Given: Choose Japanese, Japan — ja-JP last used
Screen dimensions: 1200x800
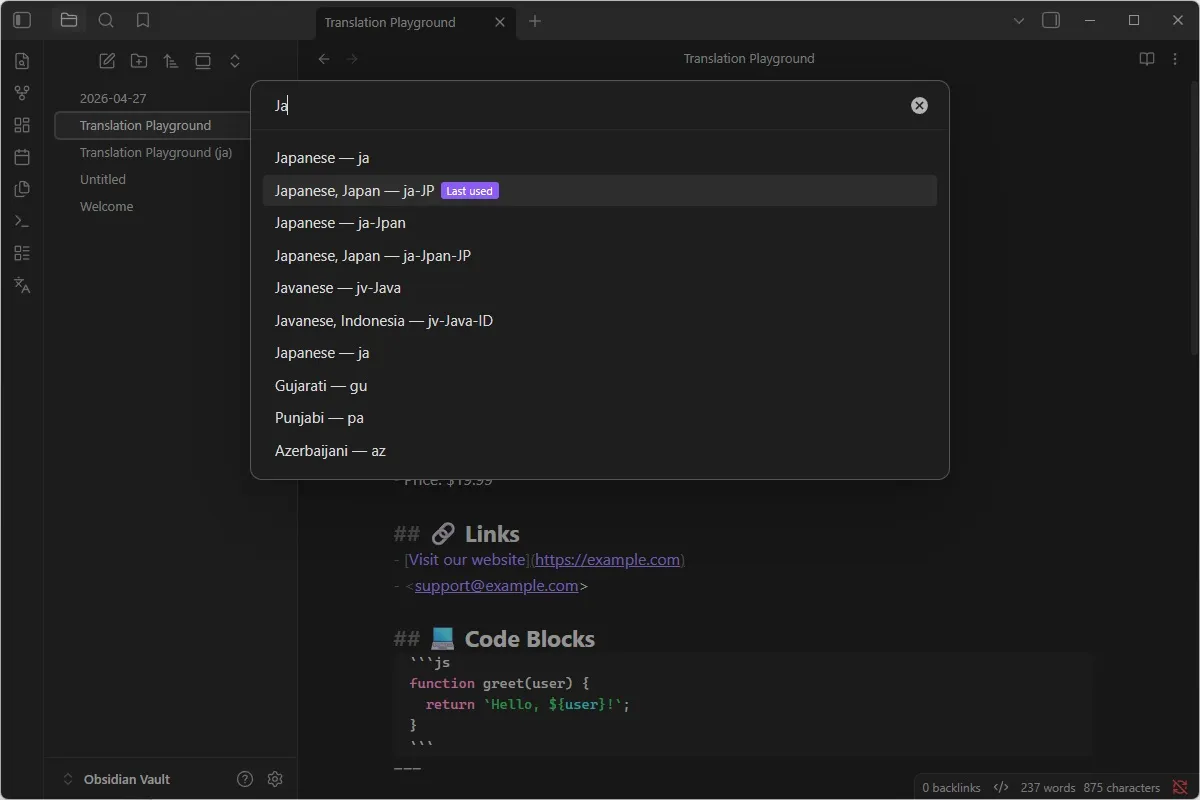Looking at the screenshot, I should point(600,190).
